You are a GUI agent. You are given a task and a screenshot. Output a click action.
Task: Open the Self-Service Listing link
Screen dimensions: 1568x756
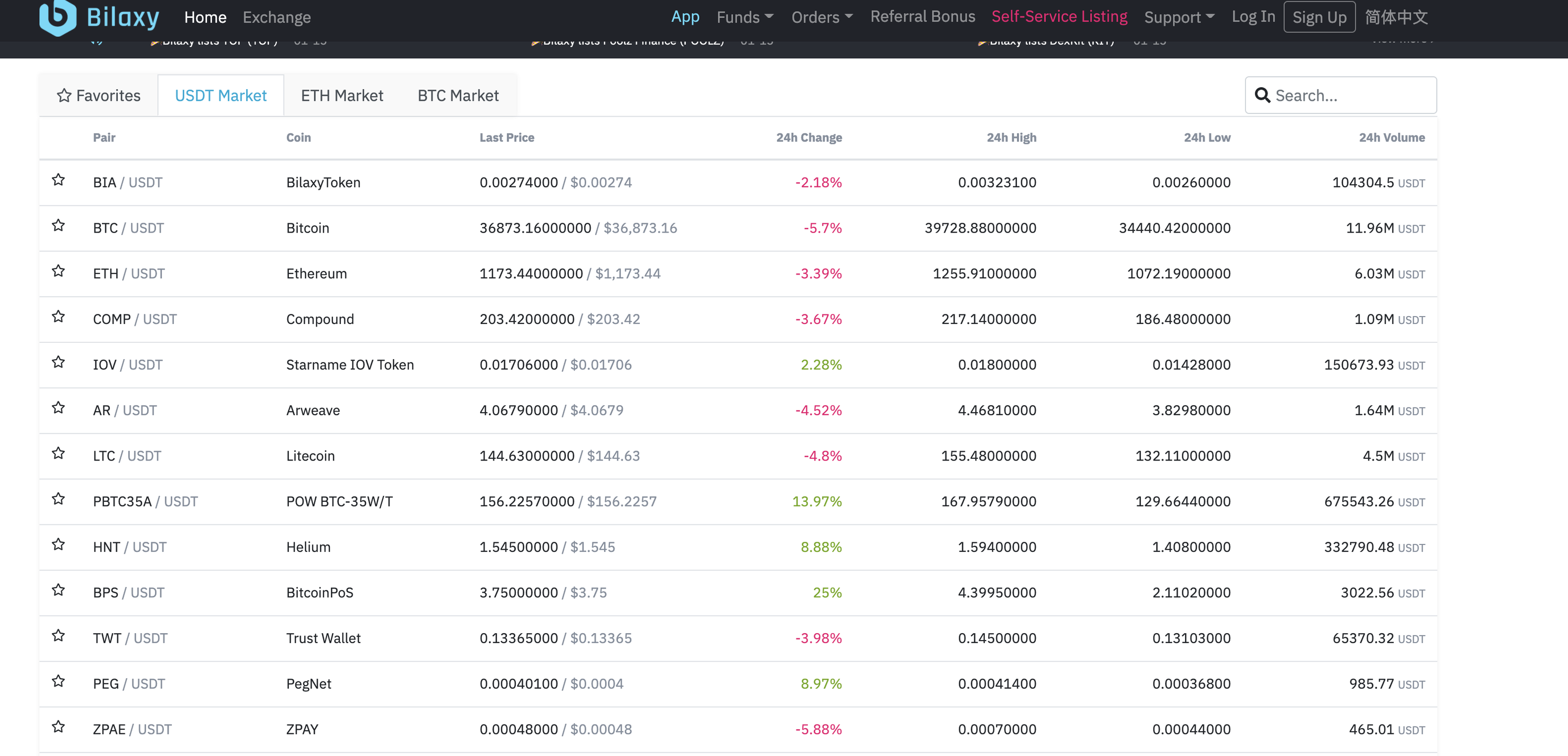(x=1059, y=16)
